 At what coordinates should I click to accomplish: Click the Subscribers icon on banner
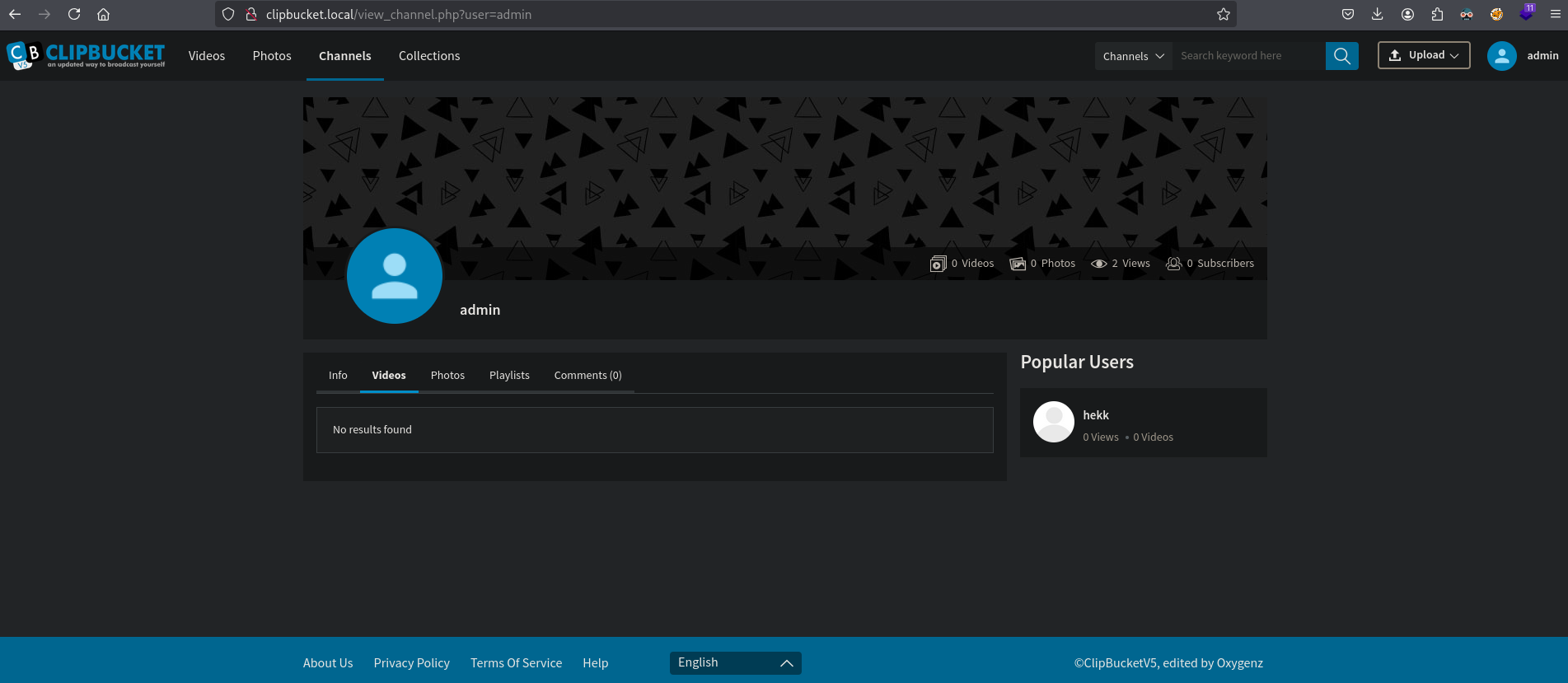1173,264
